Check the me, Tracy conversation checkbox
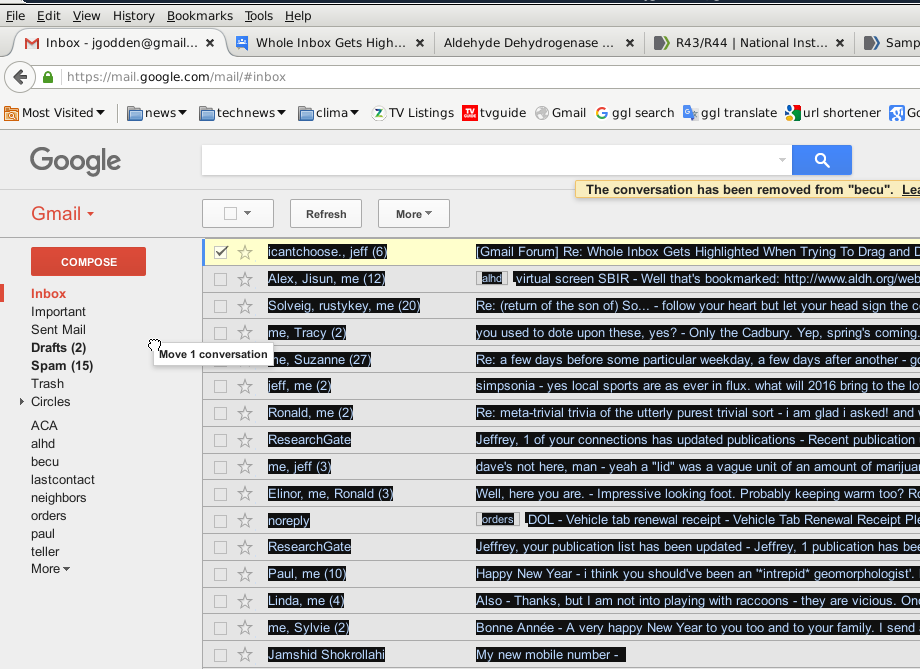Screen dimensions: 920x669 [x=221, y=333]
